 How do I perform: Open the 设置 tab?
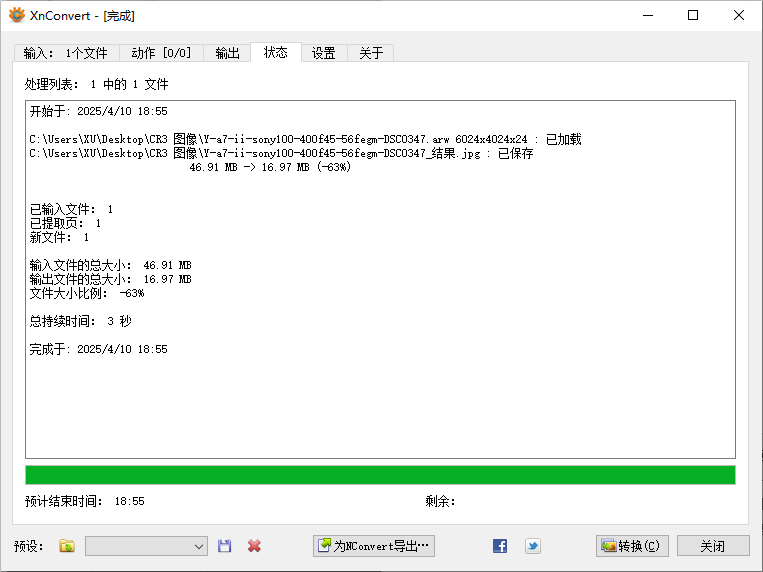(x=324, y=53)
